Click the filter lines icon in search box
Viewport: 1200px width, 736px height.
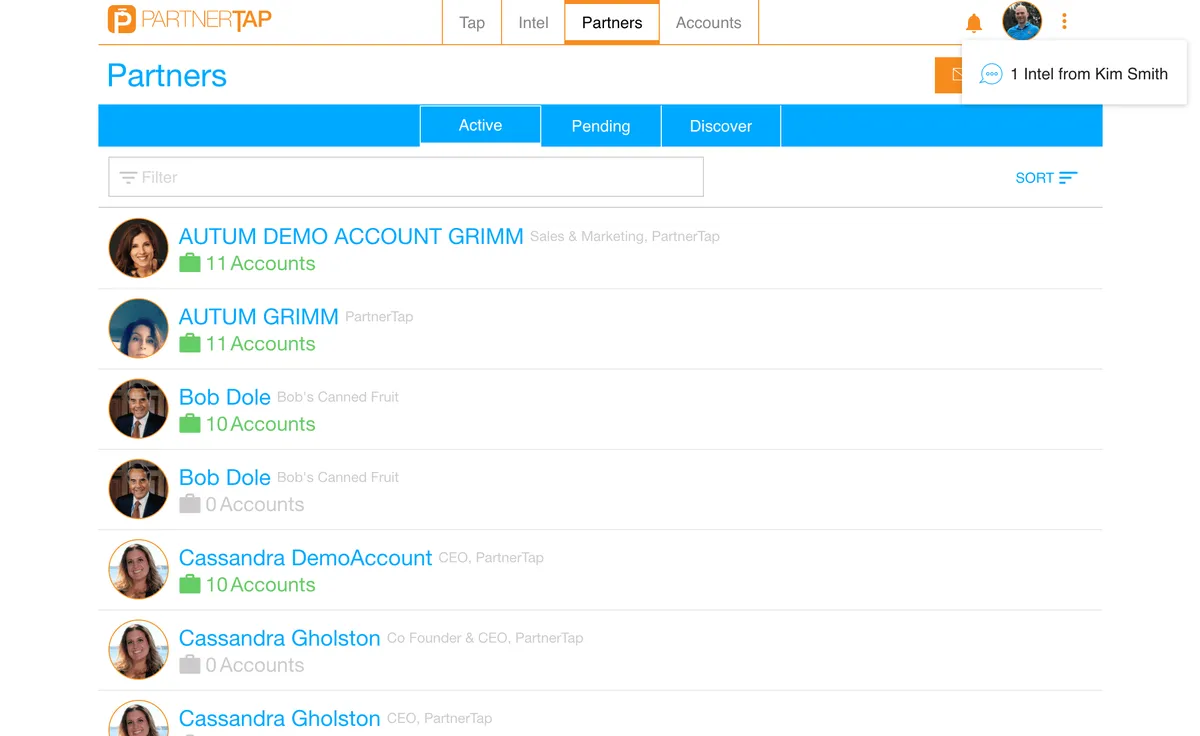tap(128, 177)
